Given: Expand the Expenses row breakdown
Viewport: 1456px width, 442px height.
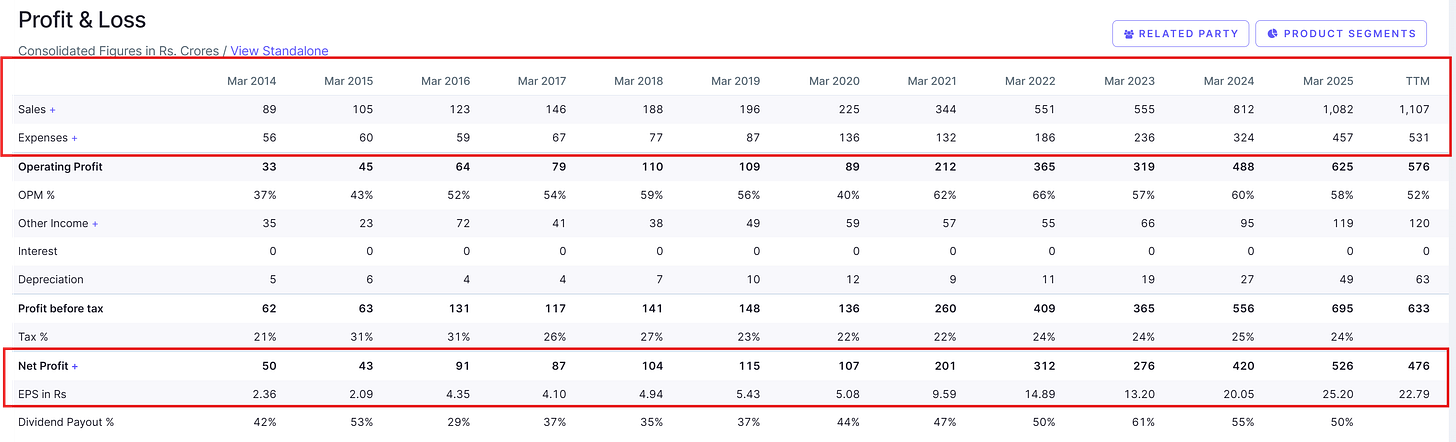Looking at the screenshot, I should click(x=74, y=138).
